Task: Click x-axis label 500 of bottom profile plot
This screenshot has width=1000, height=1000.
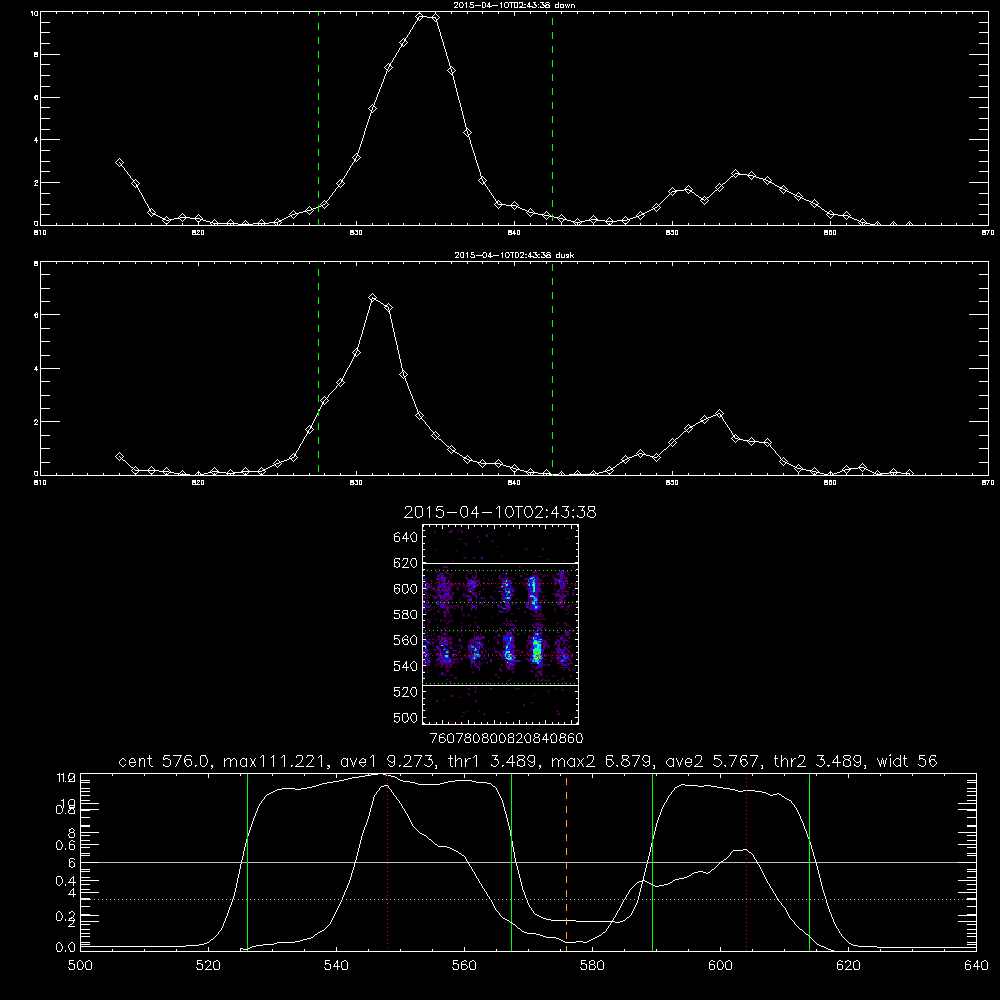Action: [x=80, y=966]
